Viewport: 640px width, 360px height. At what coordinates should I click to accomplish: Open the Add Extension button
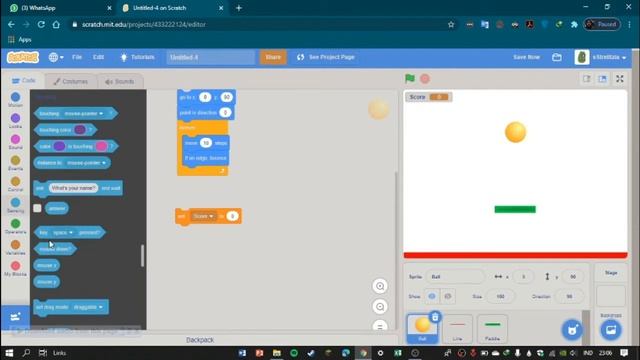(16, 317)
